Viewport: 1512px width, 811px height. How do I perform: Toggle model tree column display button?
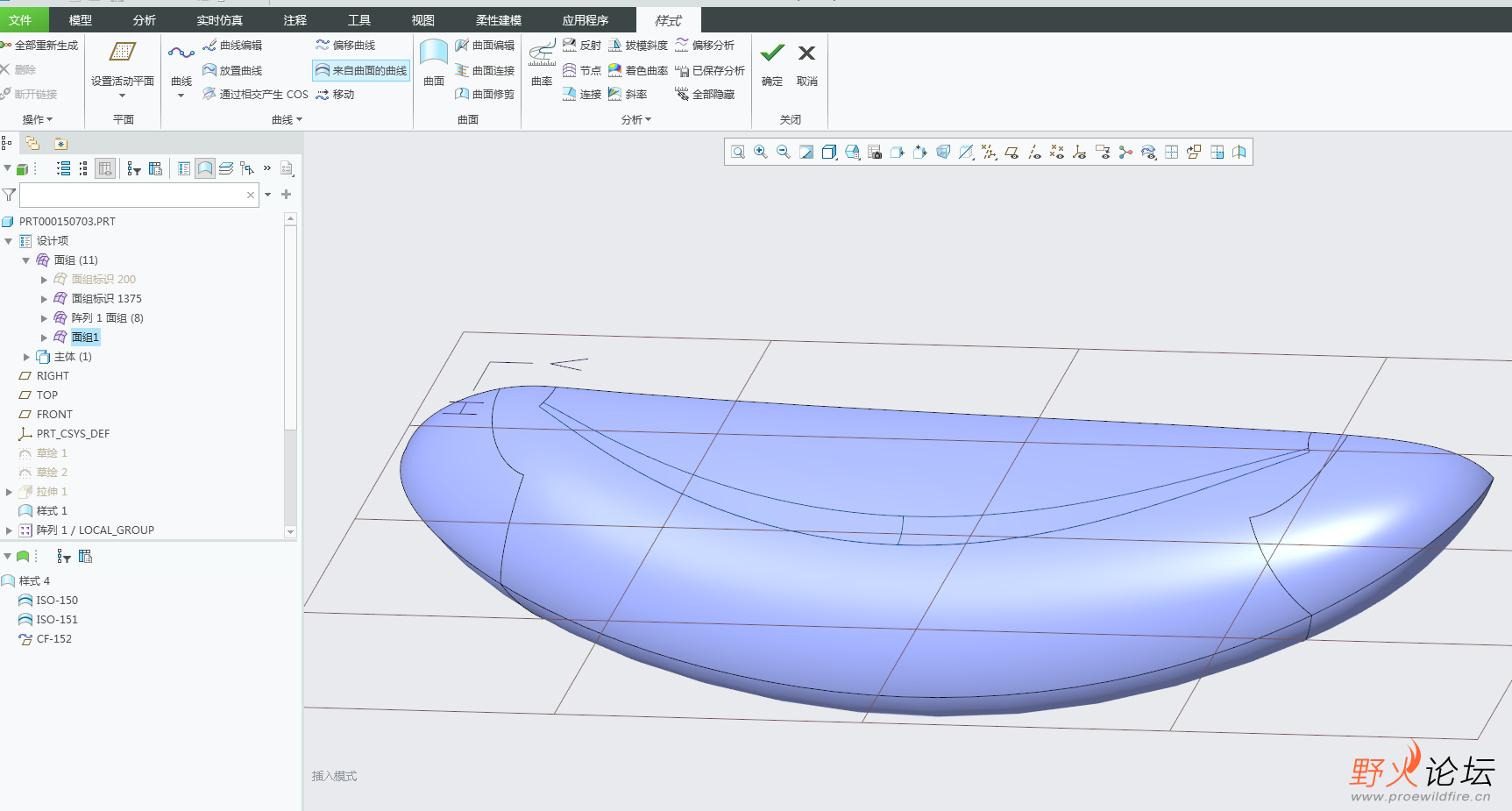pyautogui.click(x=105, y=168)
